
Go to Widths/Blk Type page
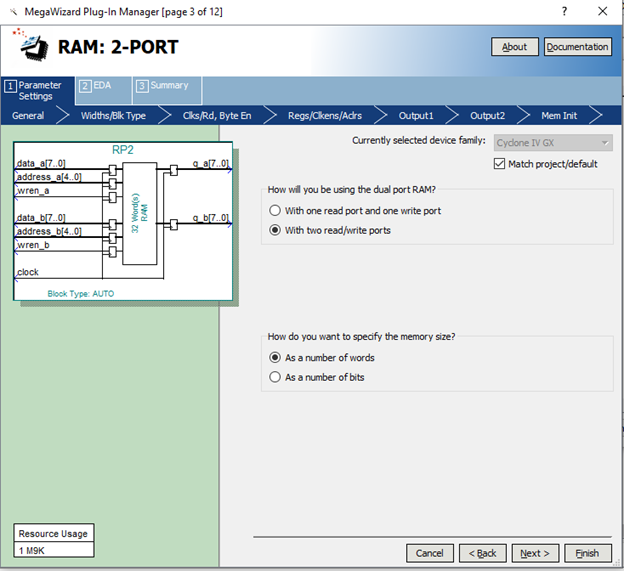tap(113, 116)
